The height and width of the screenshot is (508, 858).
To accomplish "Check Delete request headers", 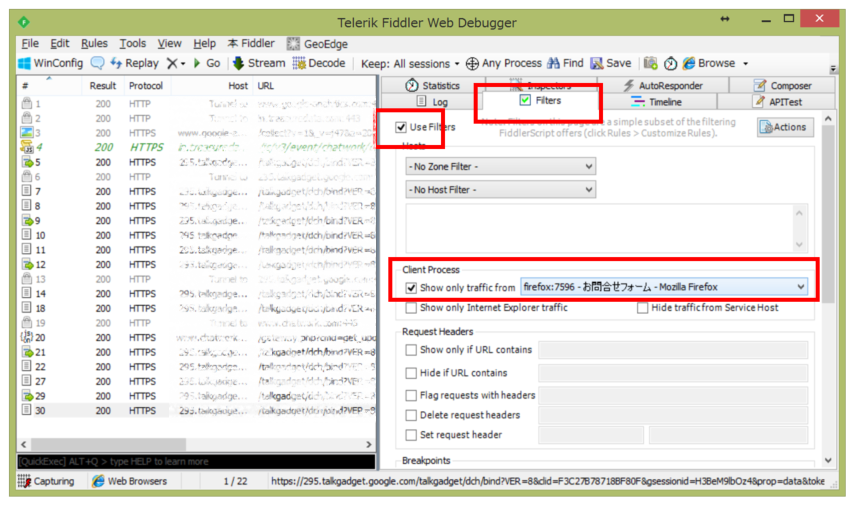I will [411, 415].
